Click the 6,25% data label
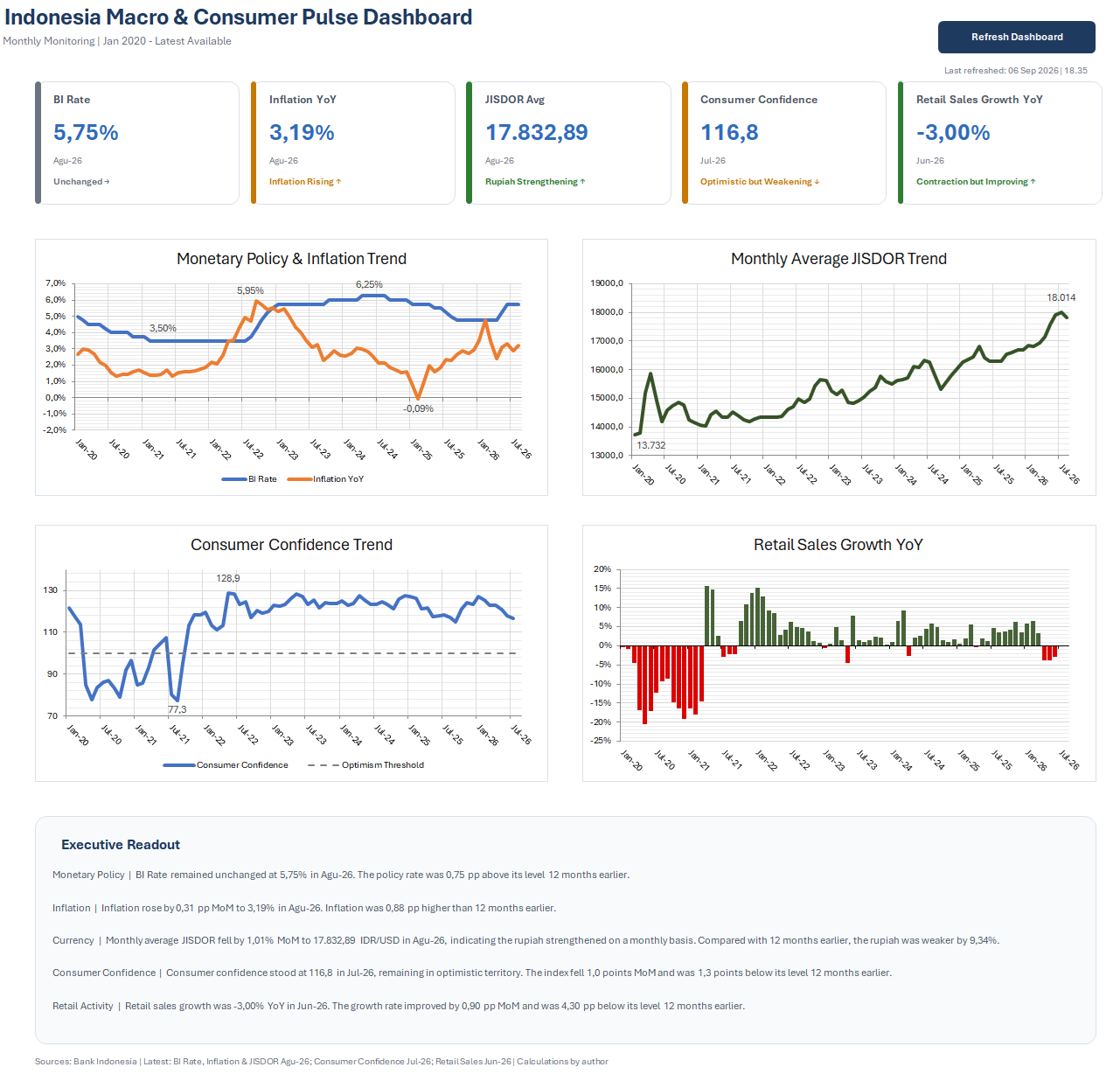The image size is (1120, 1081). (x=369, y=284)
